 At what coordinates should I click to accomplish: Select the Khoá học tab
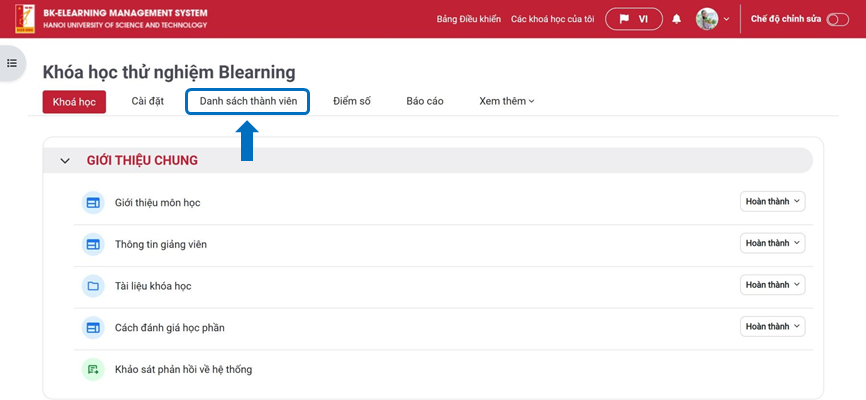pos(74,102)
